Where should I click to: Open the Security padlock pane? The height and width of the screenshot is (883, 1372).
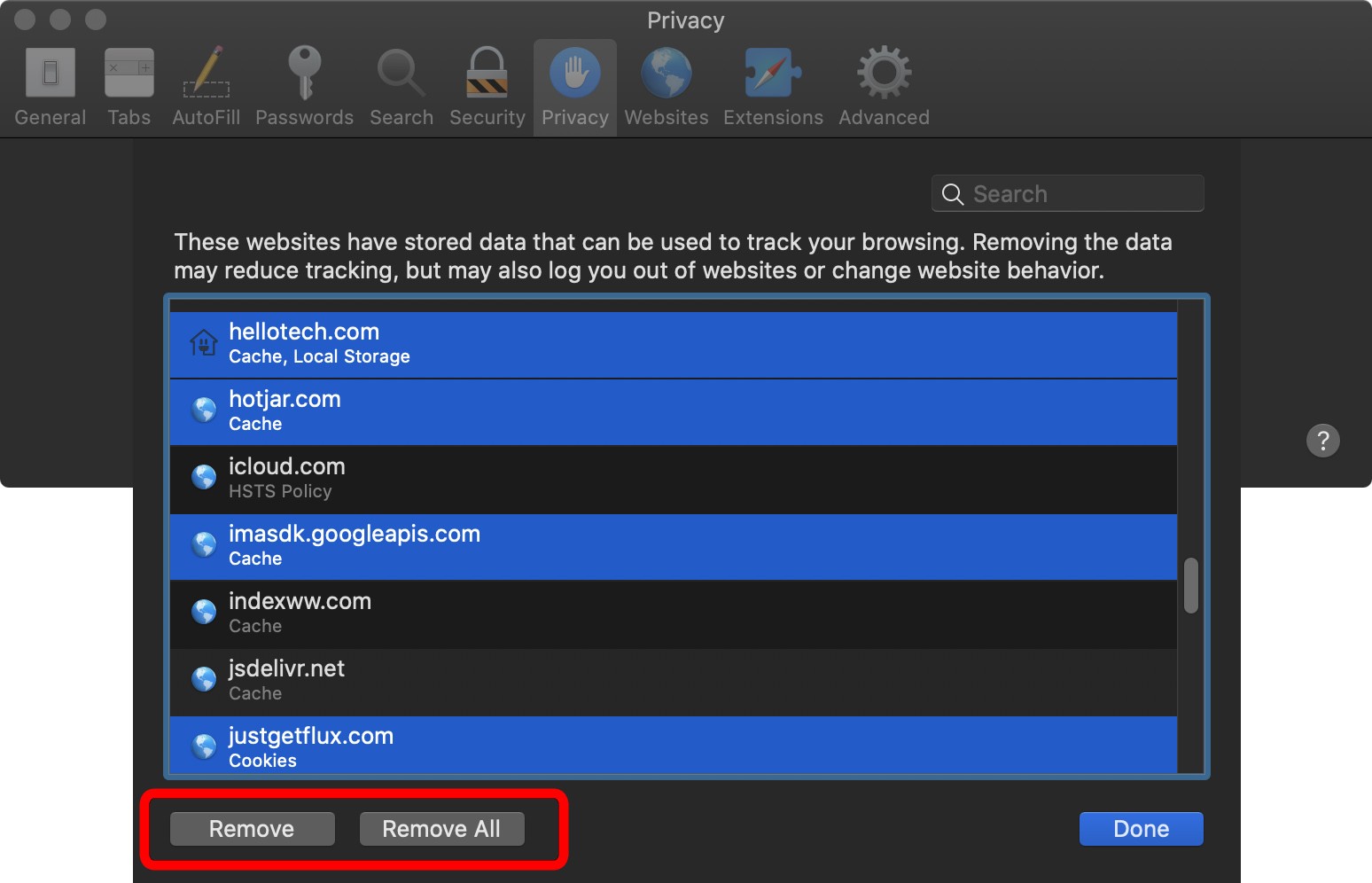pyautogui.click(x=487, y=87)
